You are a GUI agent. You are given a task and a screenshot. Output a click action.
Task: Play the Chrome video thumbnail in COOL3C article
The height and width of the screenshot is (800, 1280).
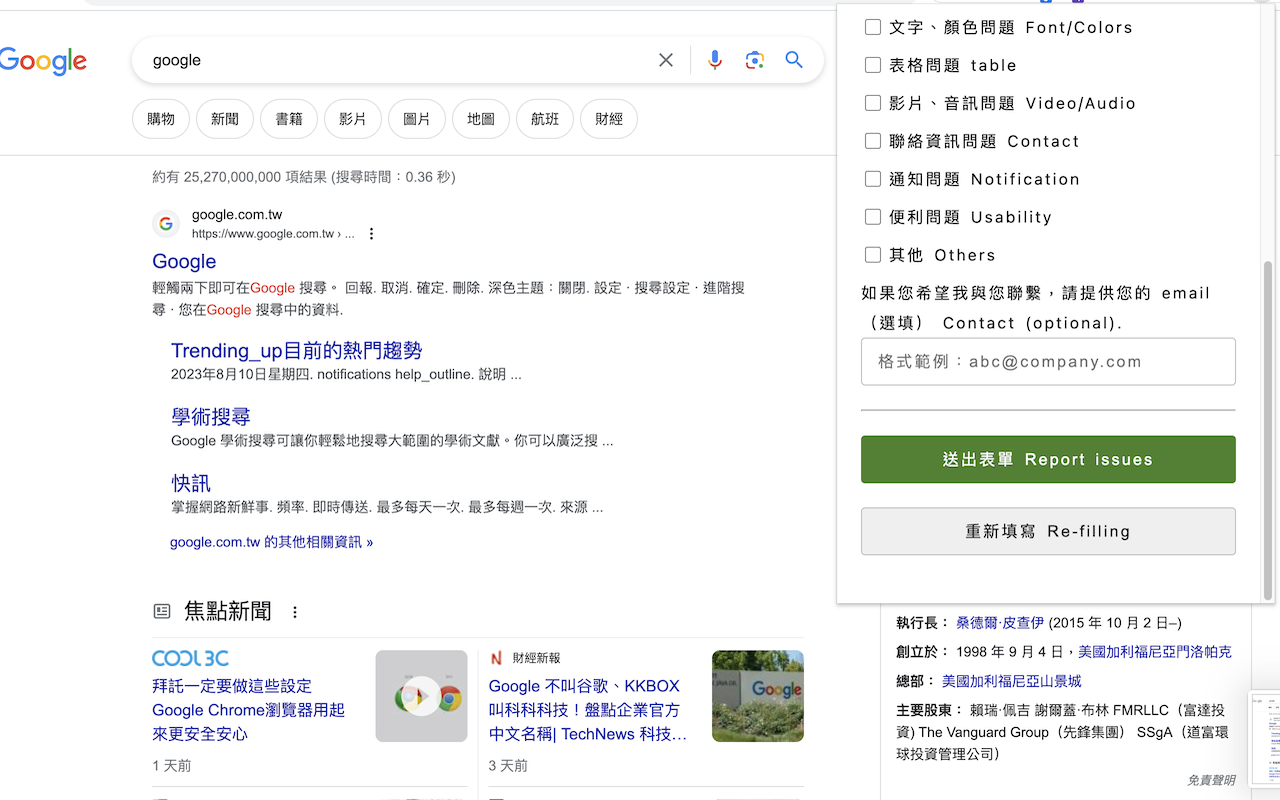pos(422,696)
